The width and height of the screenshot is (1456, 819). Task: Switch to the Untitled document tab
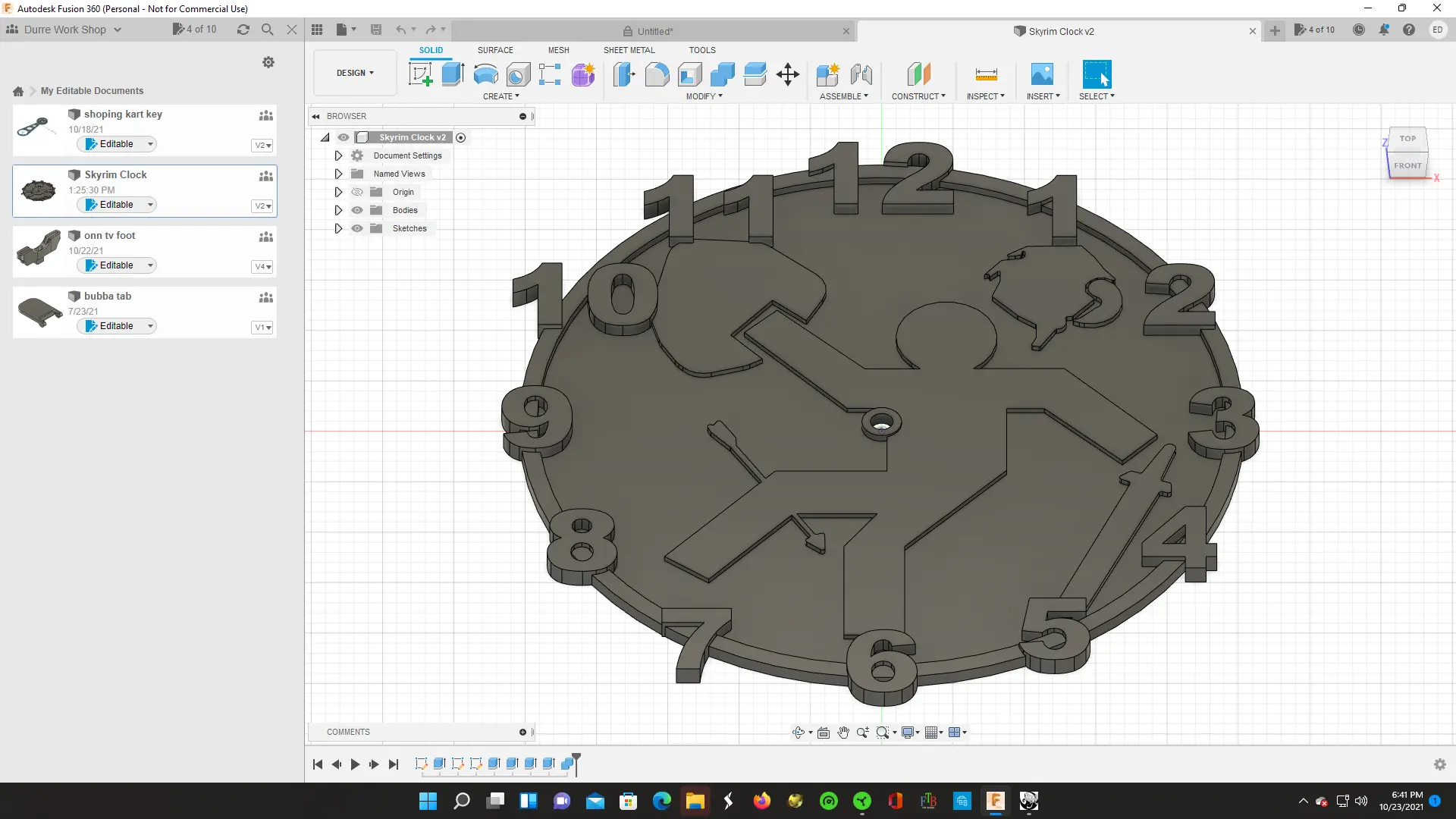654,31
